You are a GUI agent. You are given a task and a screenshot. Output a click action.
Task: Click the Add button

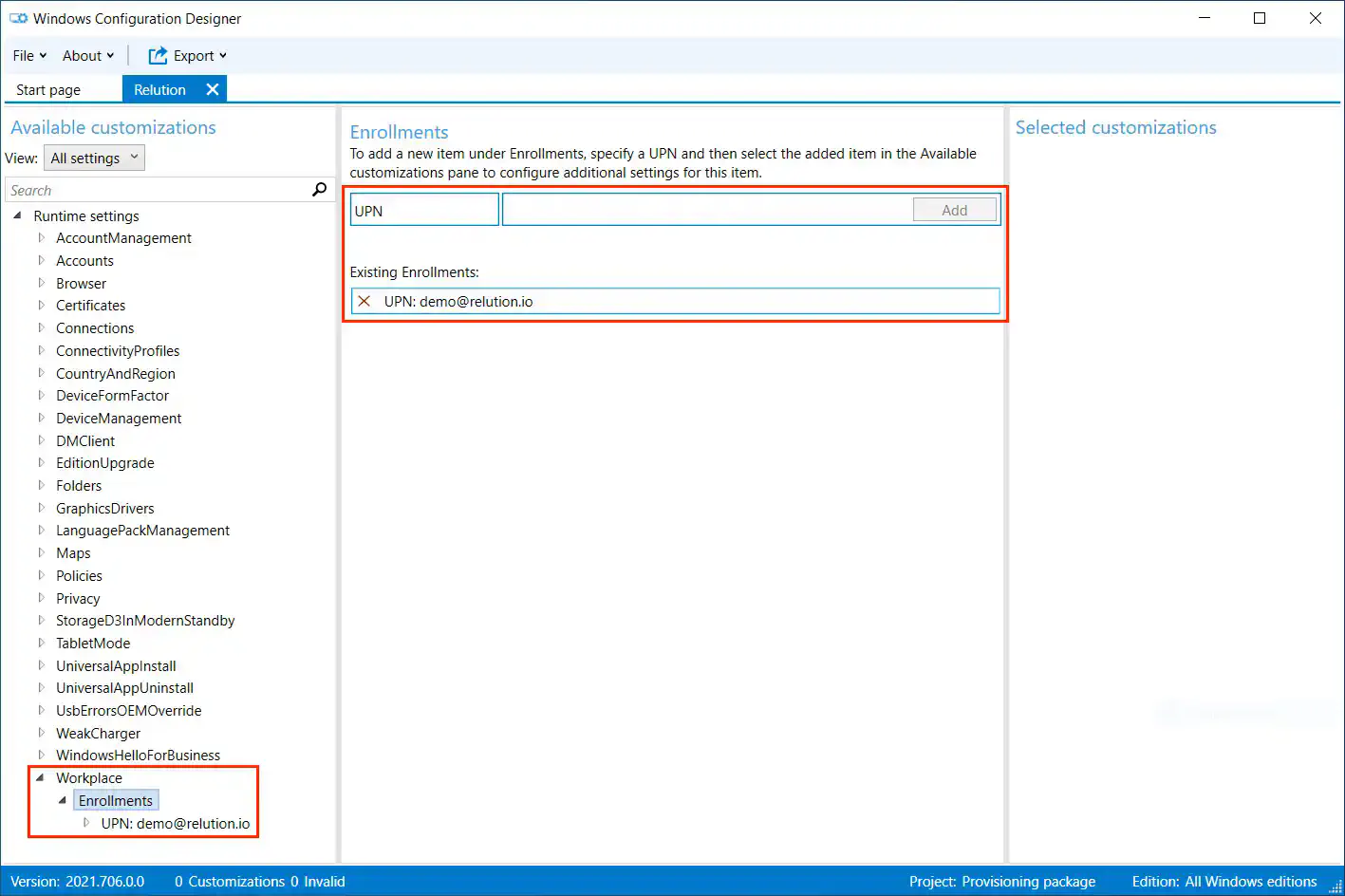click(955, 209)
